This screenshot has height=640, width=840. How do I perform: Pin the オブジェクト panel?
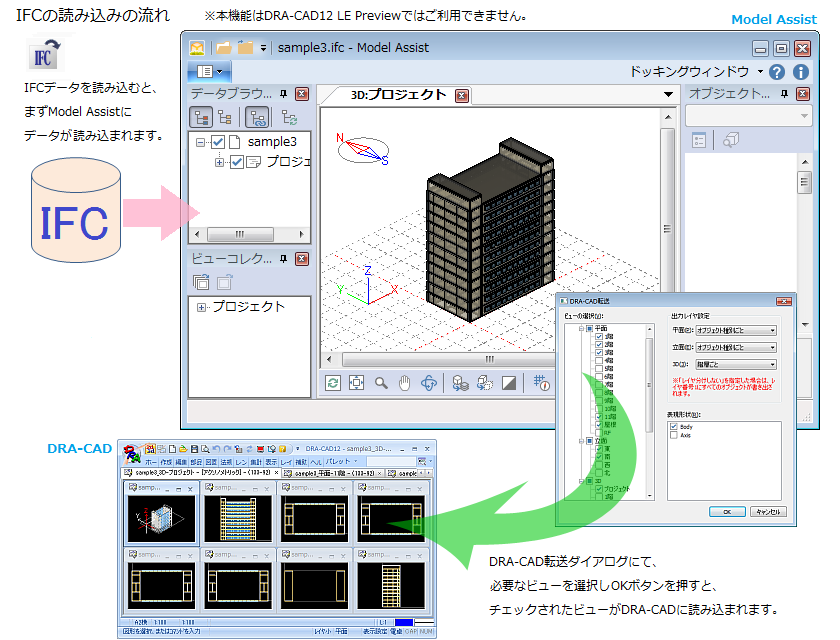(x=784, y=94)
